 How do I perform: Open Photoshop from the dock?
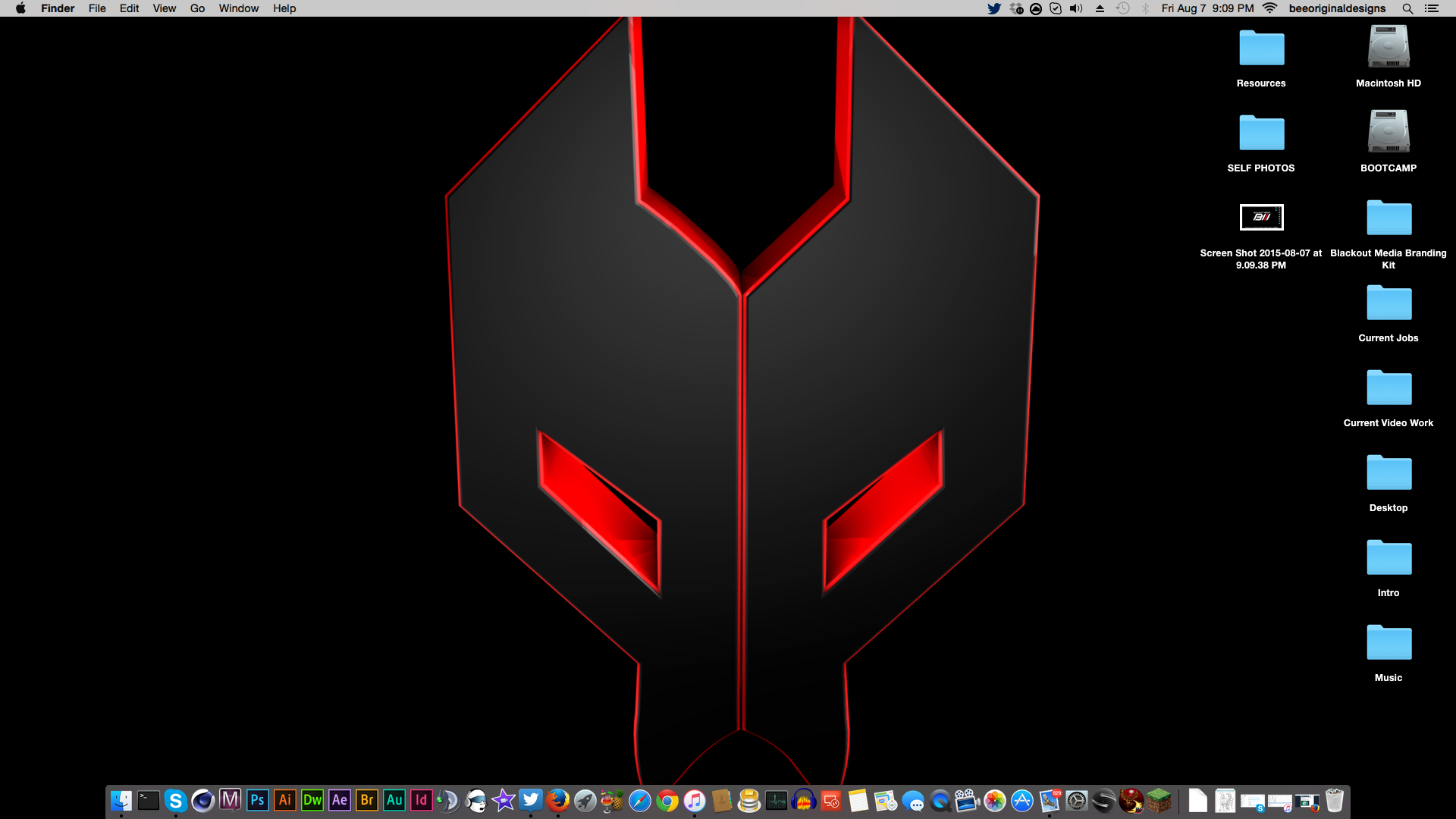tap(258, 801)
